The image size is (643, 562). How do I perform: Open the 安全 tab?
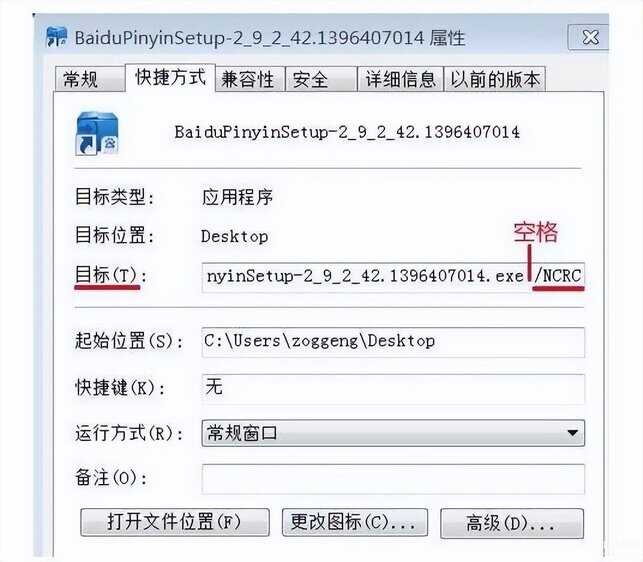click(x=321, y=79)
